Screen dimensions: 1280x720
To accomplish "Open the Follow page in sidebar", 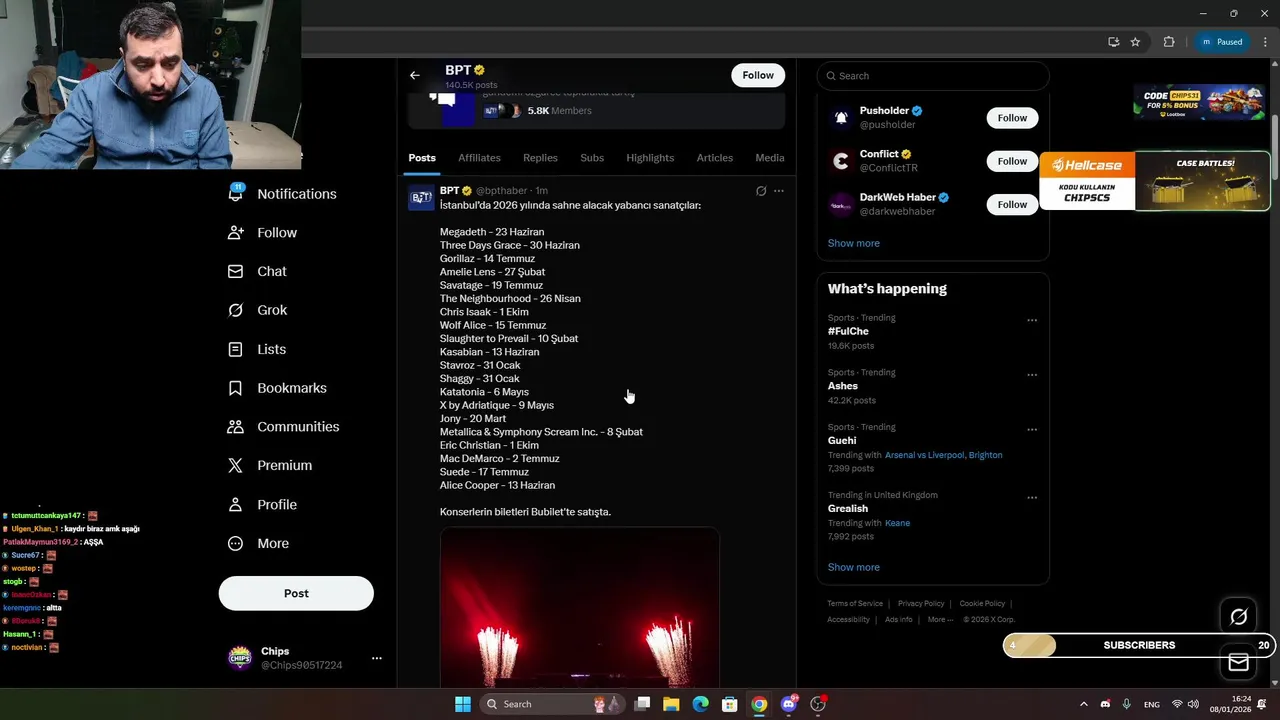I will pyautogui.click(x=262, y=232).
